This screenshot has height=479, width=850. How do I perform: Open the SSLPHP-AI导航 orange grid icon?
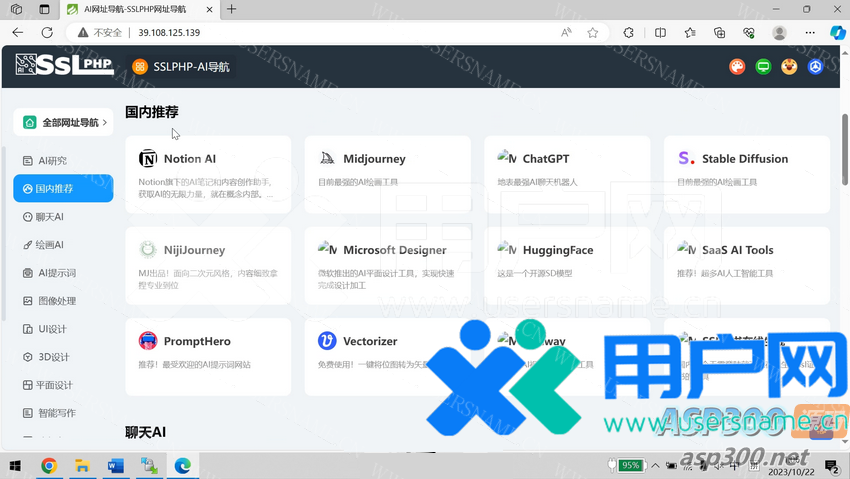[140, 67]
